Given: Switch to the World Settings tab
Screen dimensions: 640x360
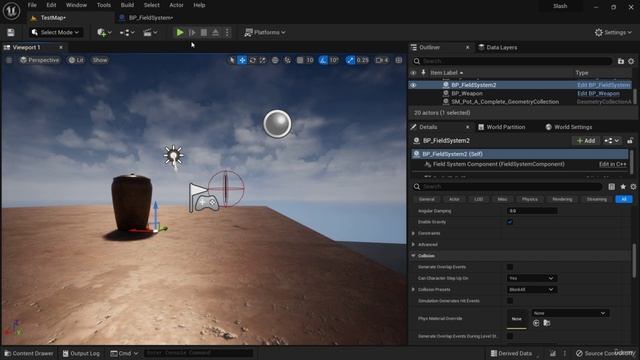Looking at the screenshot, I should coord(569,127).
